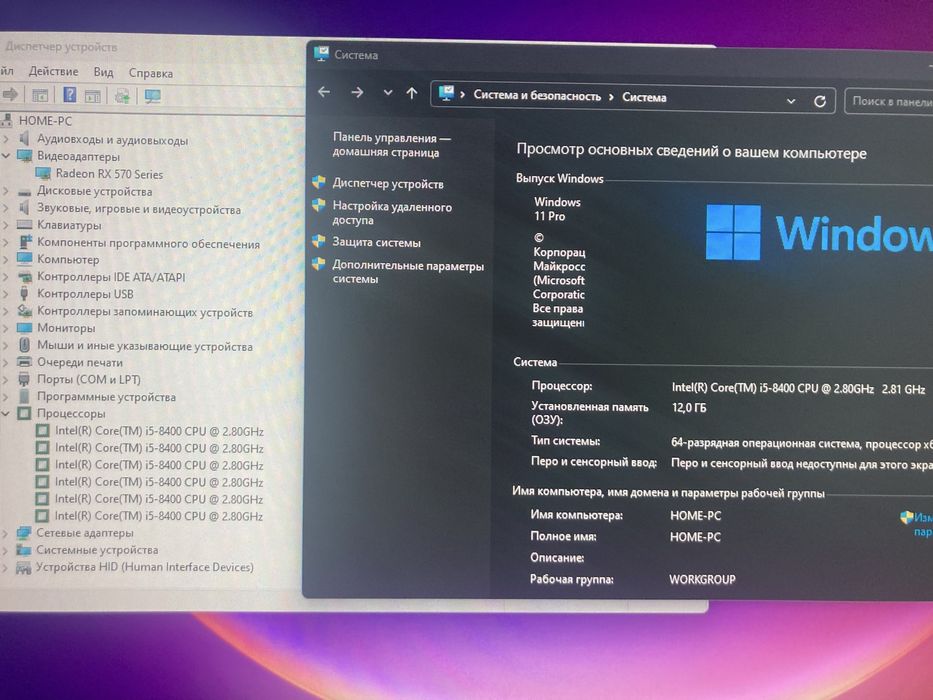Click the Система window title icon
This screenshot has height=700, width=933.
(322, 54)
